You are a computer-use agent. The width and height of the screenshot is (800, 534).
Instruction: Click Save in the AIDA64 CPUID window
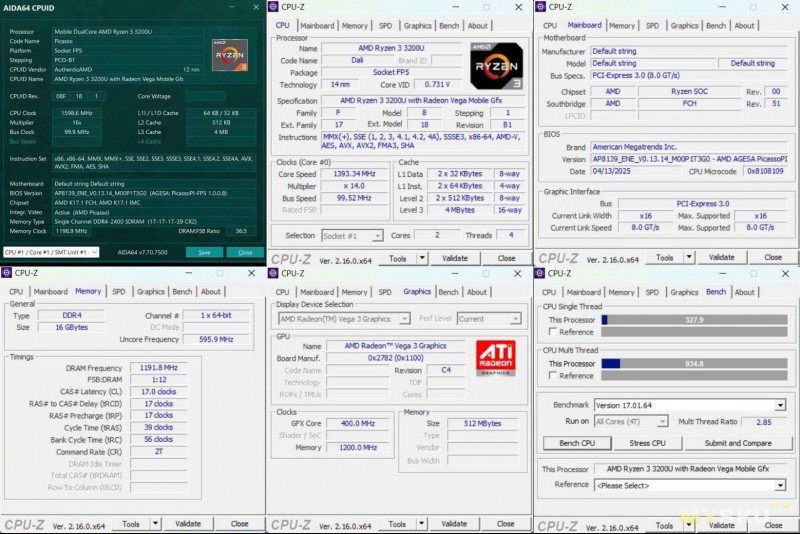pyautogui.click(x=204, y=252)
